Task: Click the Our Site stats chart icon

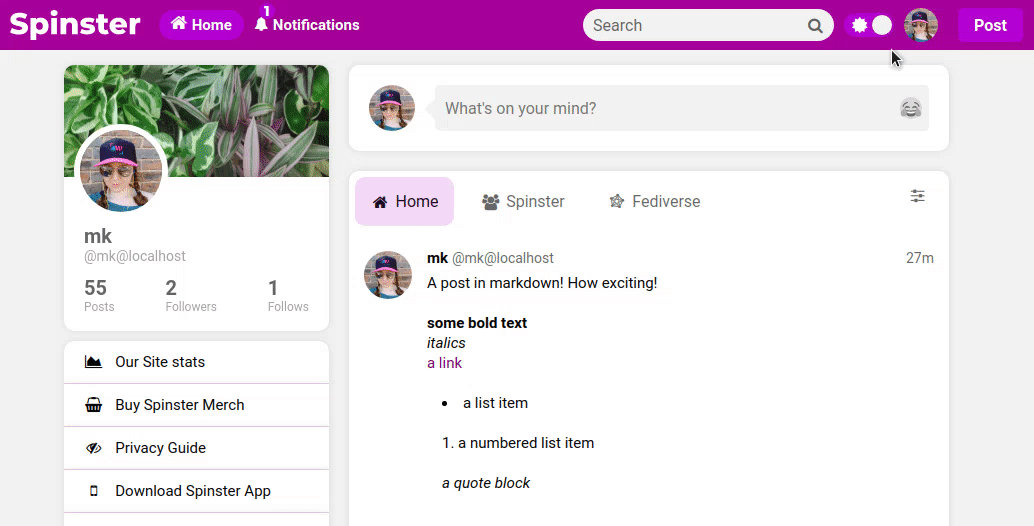Action: pos(94,362)
